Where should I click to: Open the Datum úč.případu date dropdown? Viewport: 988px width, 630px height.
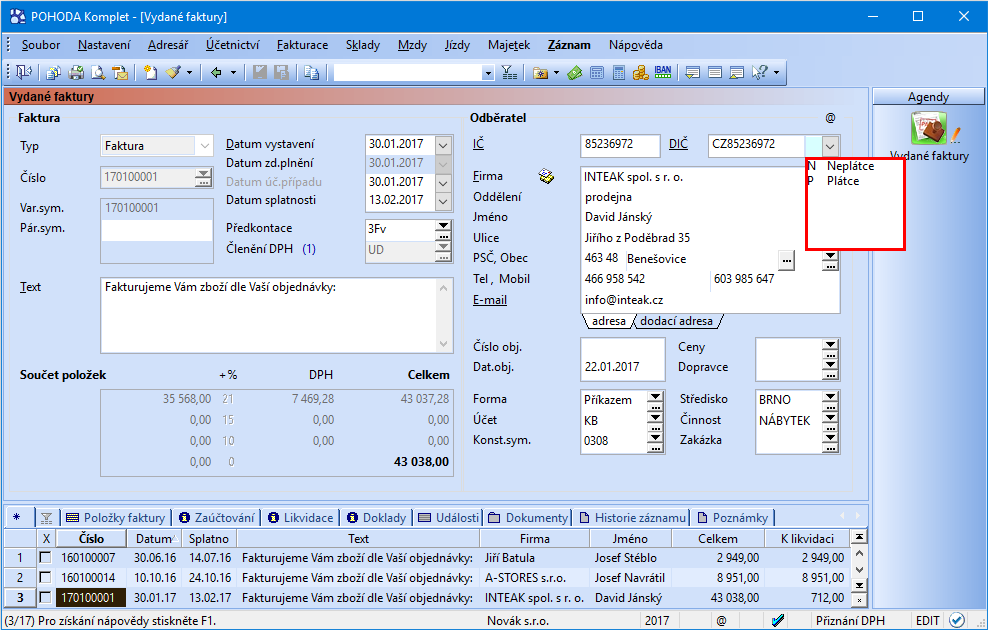(x=444, y=183)
